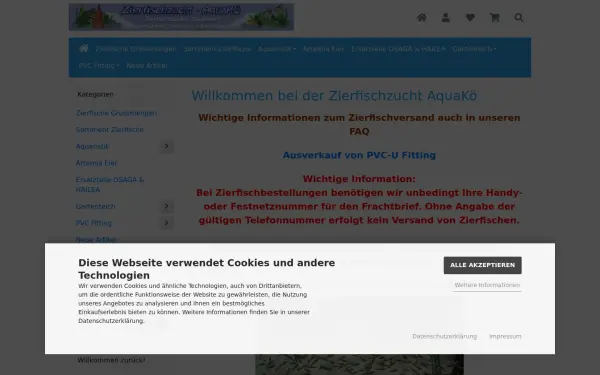The width and height of the screenshot is (600, 375).
Task: Open the user account icon
Action: point(445,18)
